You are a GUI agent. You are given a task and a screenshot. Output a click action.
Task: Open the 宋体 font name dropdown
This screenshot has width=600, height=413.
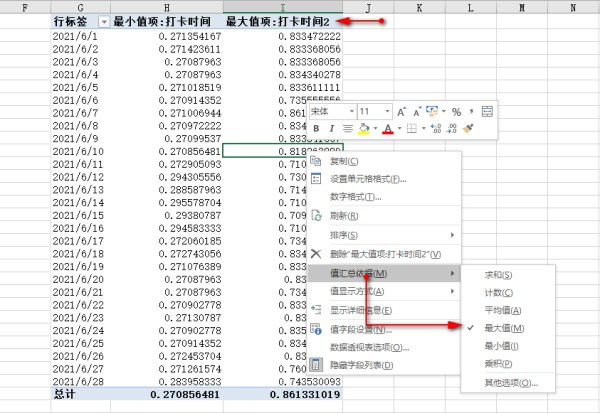click(351, 112)
